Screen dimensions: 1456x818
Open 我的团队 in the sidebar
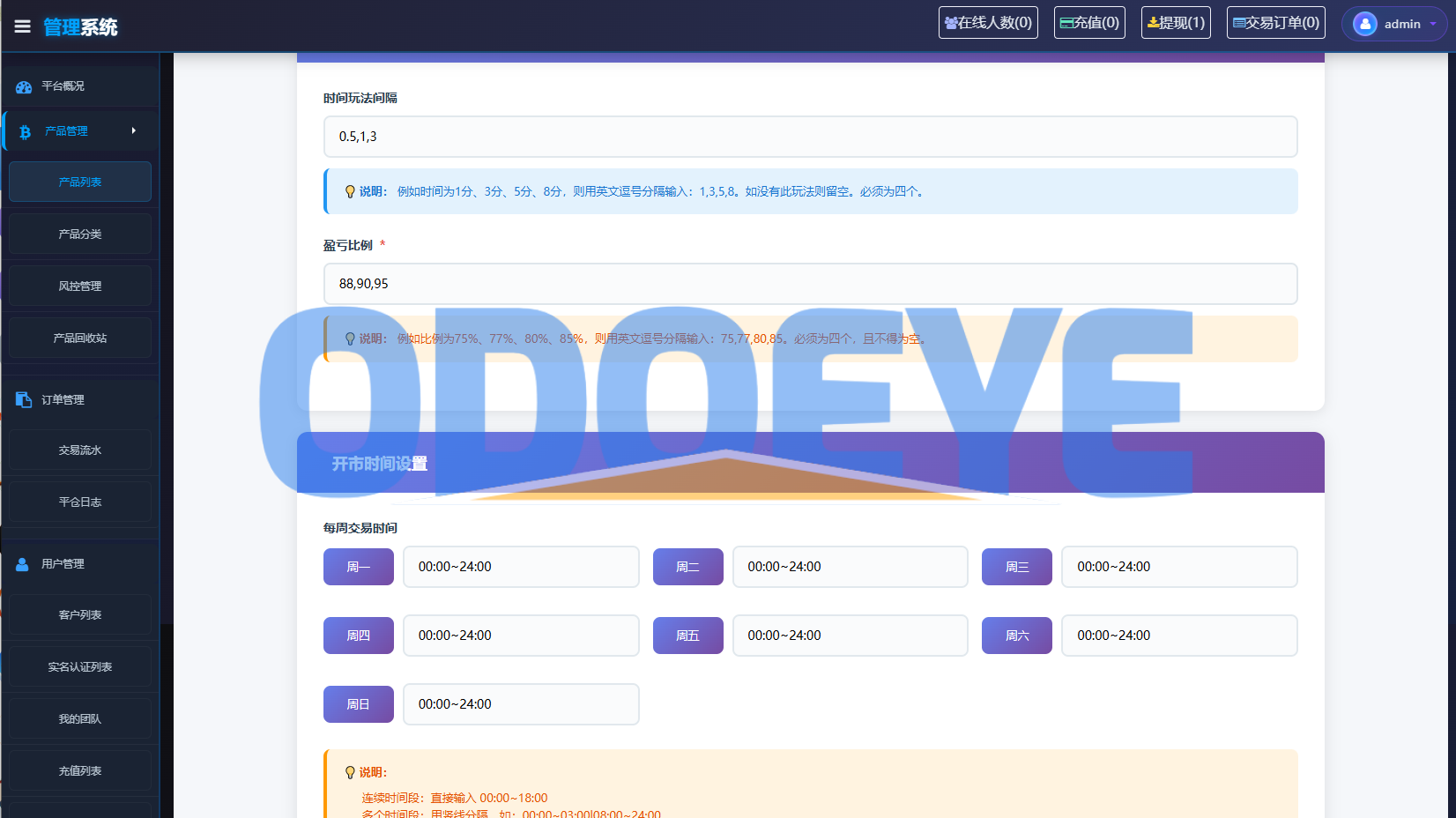[x=80, y=718]
